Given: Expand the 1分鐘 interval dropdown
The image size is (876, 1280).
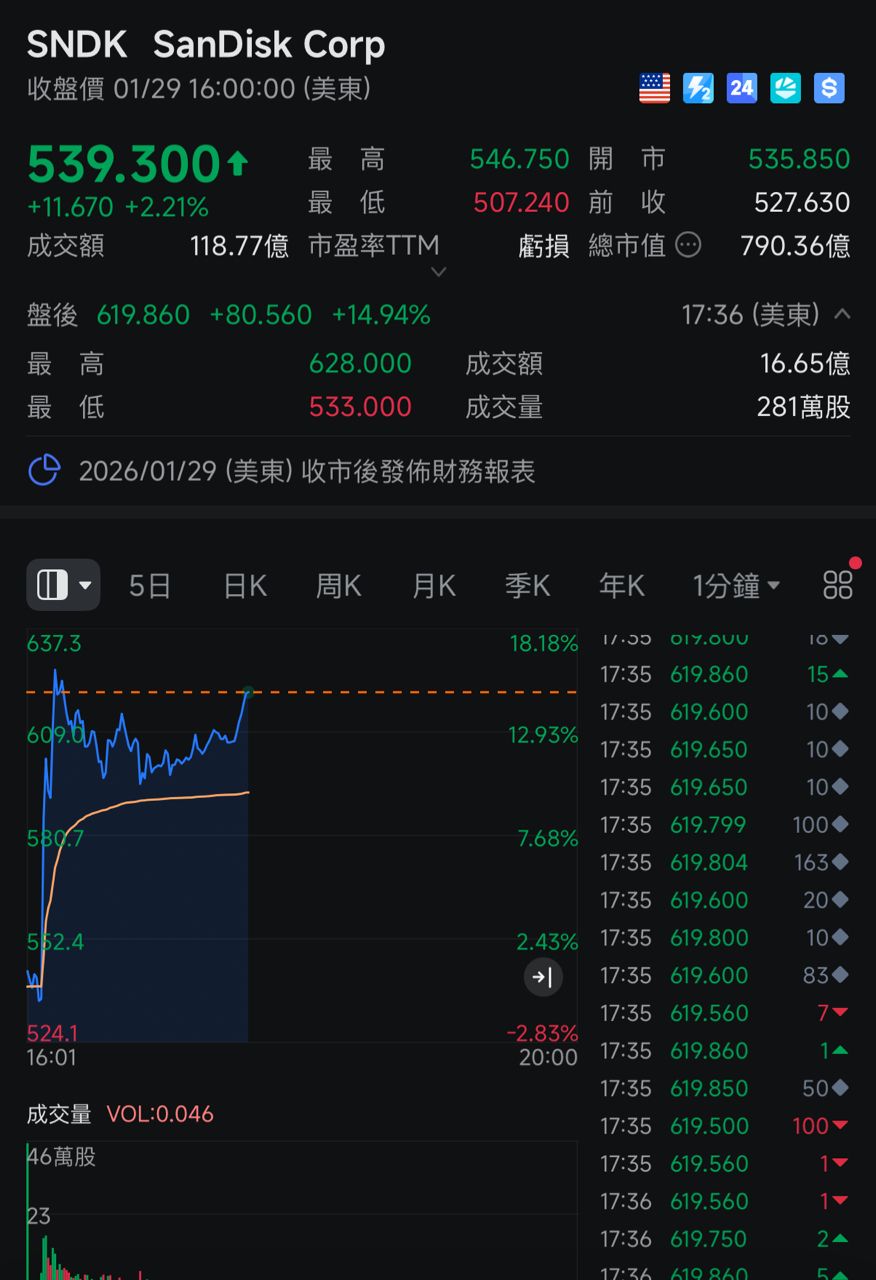Looking at the screenshot, I should pyautogui.click(x=736, y=586).
